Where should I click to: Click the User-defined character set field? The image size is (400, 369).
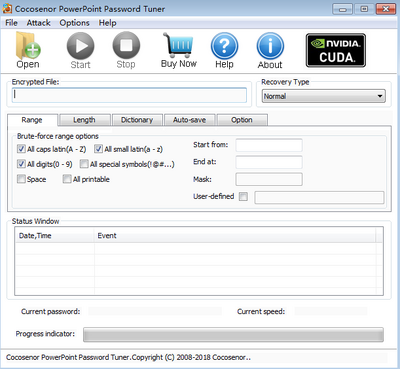coord(319,197)
